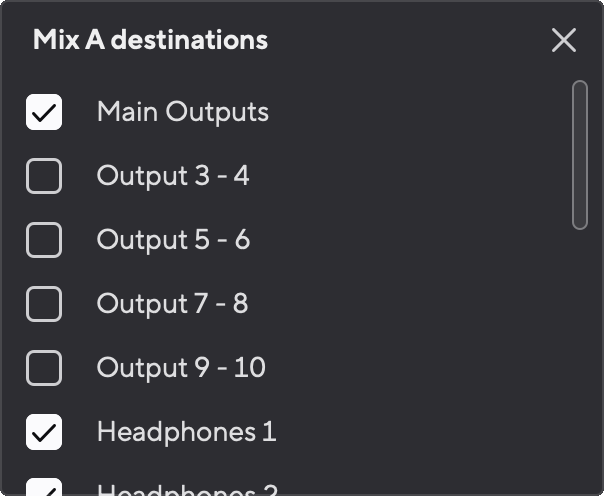The image size is (604, 496).
Task: Toggle the partially visible Headphones 2 checkbox
Action: [x=44, y=489]
